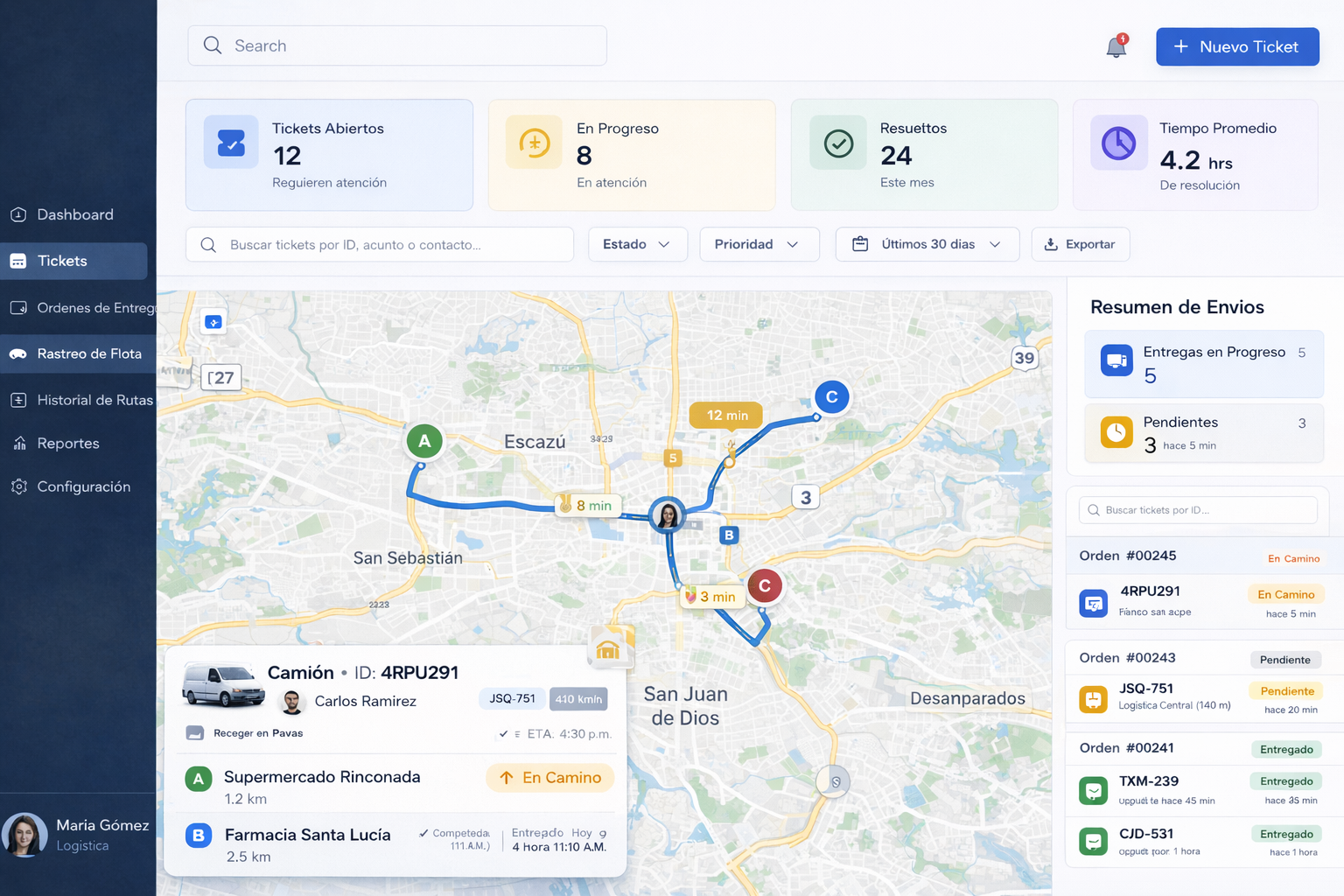The height and width of the screenshot is (896, 1344).
Task: Click the blue icon beside 4RPU291 order
Action: (x=1093, y=602)
